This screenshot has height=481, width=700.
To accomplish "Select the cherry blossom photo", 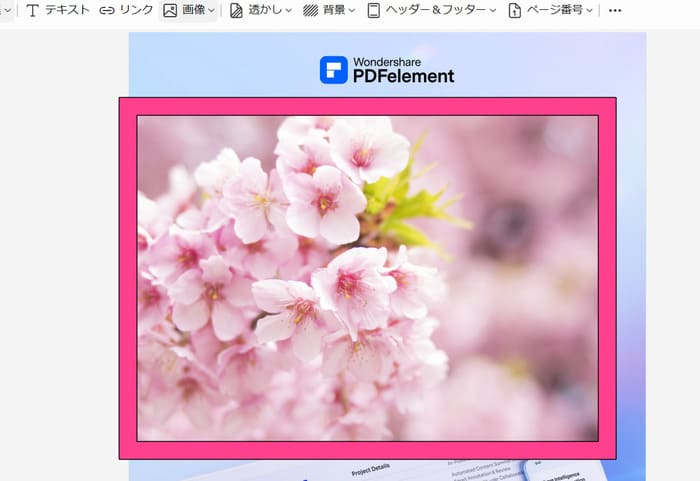I will pyautogui.click(x=367, y=278).
